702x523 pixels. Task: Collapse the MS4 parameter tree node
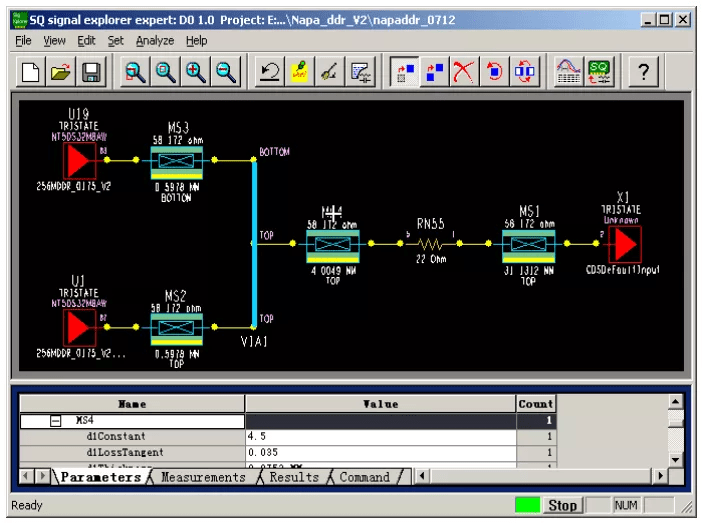tap(56, 421)
